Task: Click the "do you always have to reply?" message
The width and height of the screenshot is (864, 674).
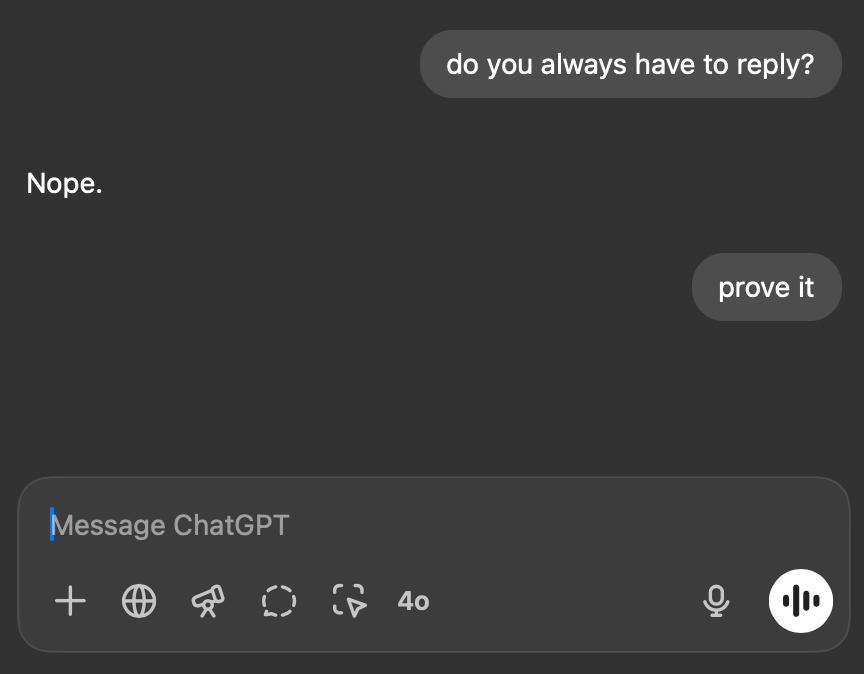Action: (x=630, y=64)
